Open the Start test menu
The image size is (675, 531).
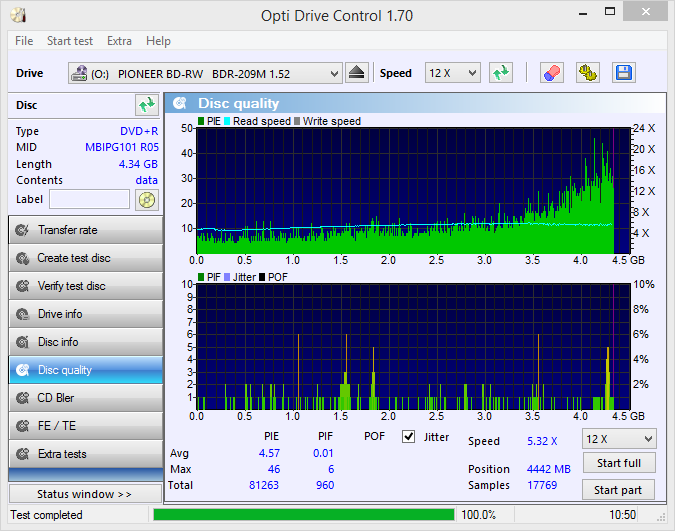click(x=70, y=41)
